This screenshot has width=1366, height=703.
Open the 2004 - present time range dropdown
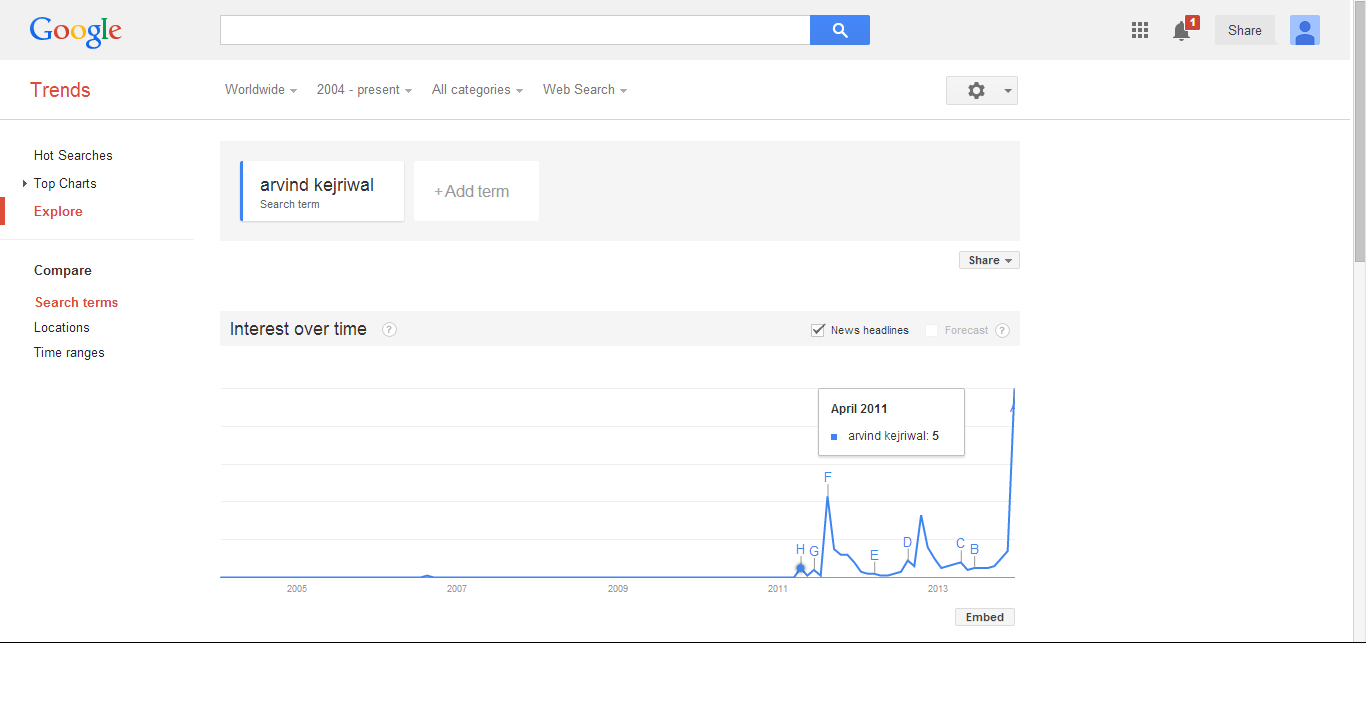365,90
